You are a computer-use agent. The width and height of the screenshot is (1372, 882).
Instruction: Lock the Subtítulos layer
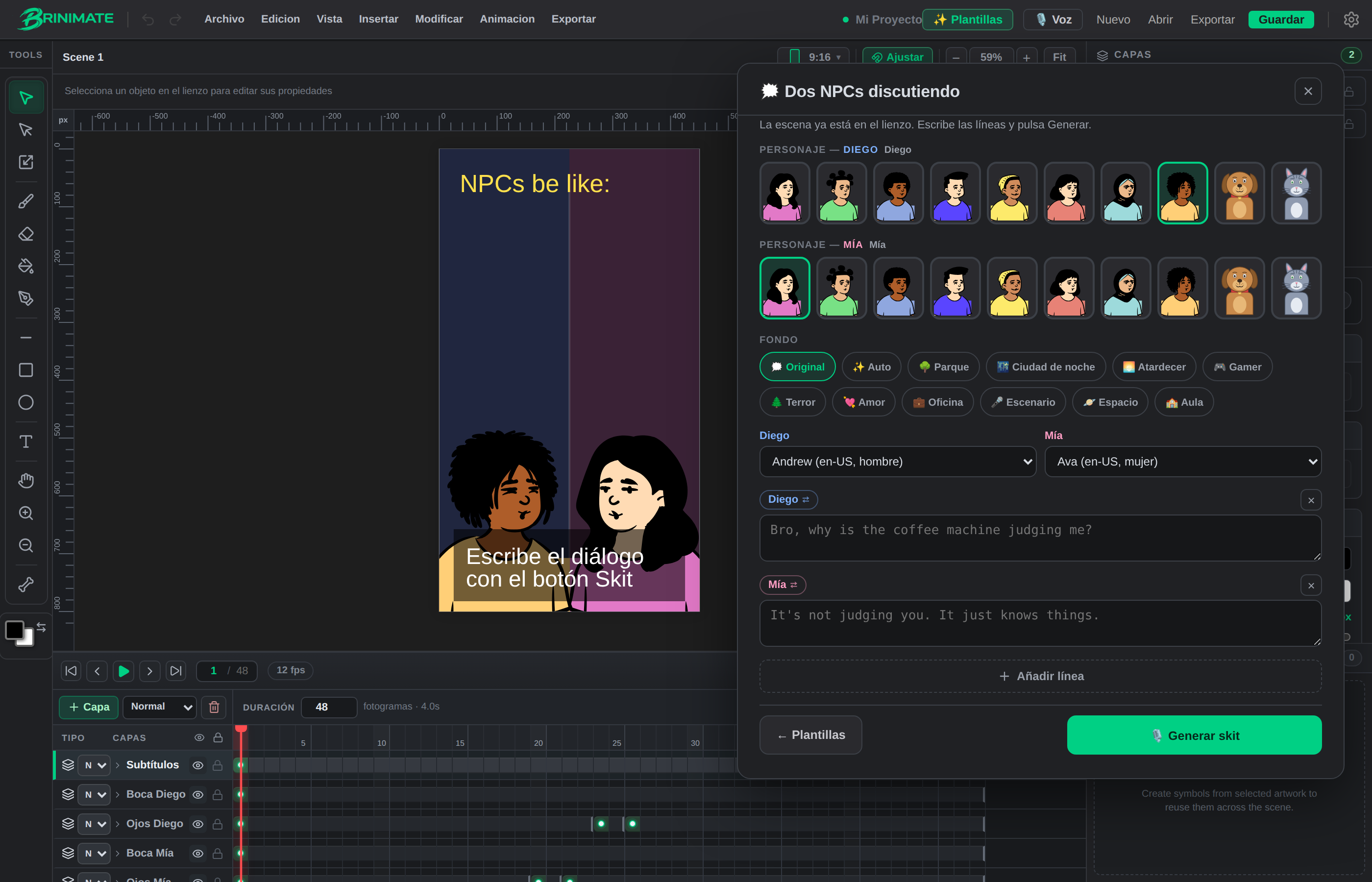(x=218, y=765)
